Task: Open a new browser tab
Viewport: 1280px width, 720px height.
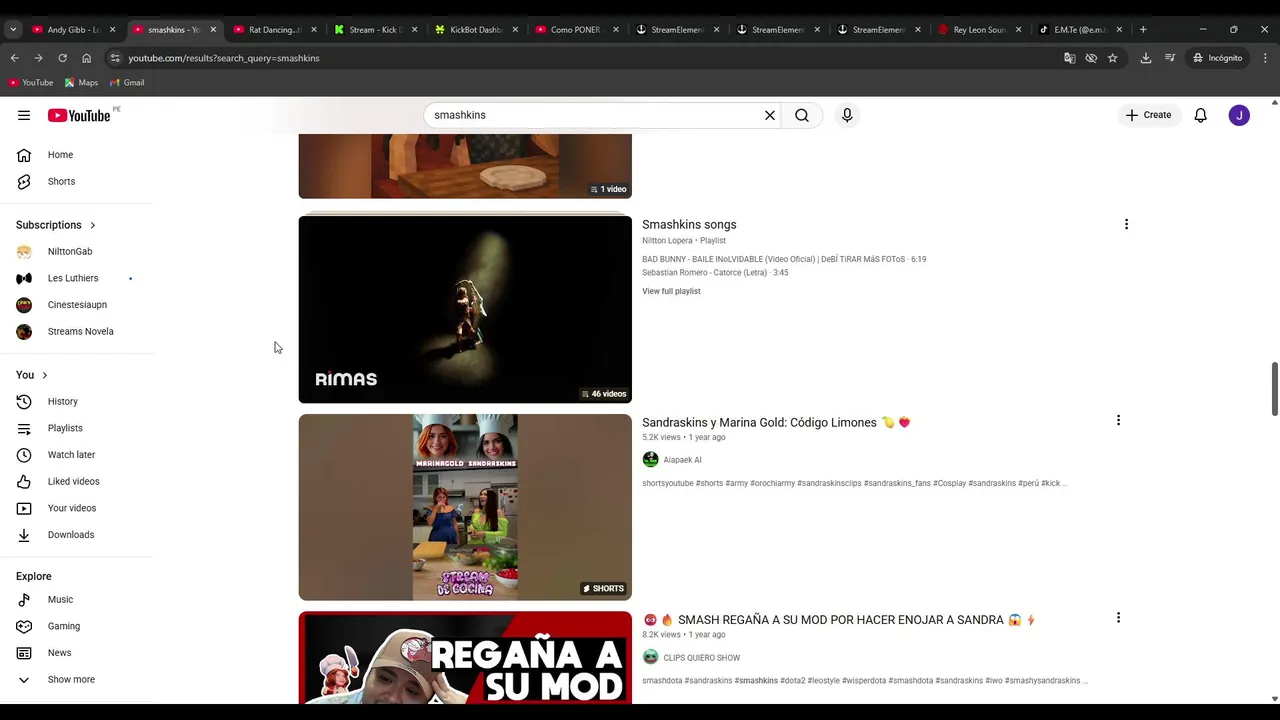Action: 1143,29
